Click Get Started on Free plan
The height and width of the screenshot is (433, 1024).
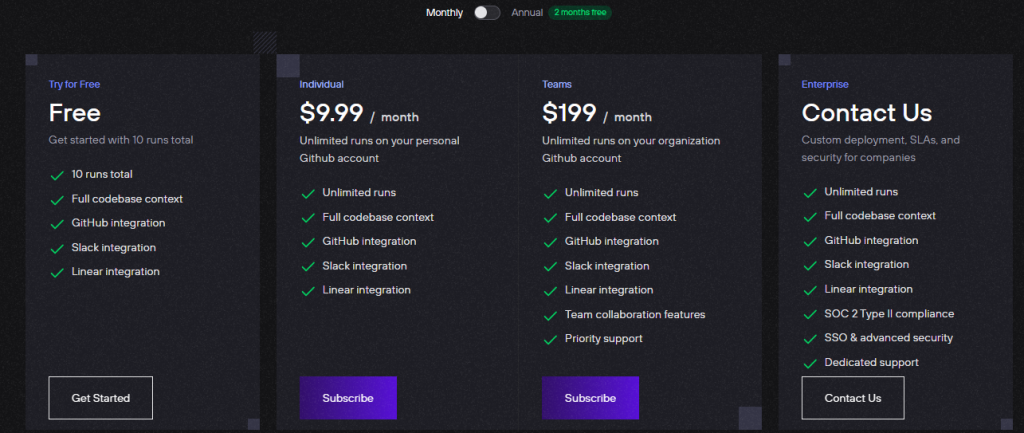pos(101,398)
